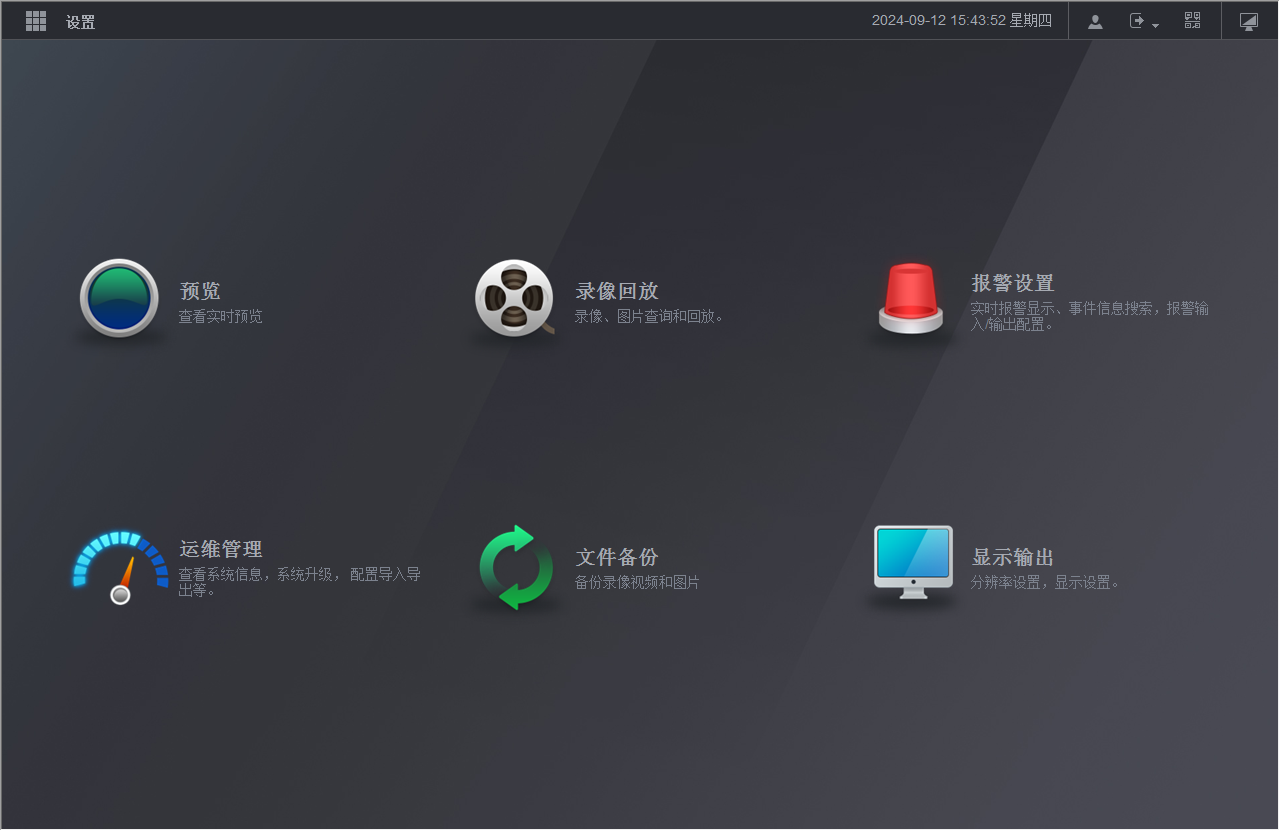
Task: Click the 文件备份 title label
Action: pos(617,557)
